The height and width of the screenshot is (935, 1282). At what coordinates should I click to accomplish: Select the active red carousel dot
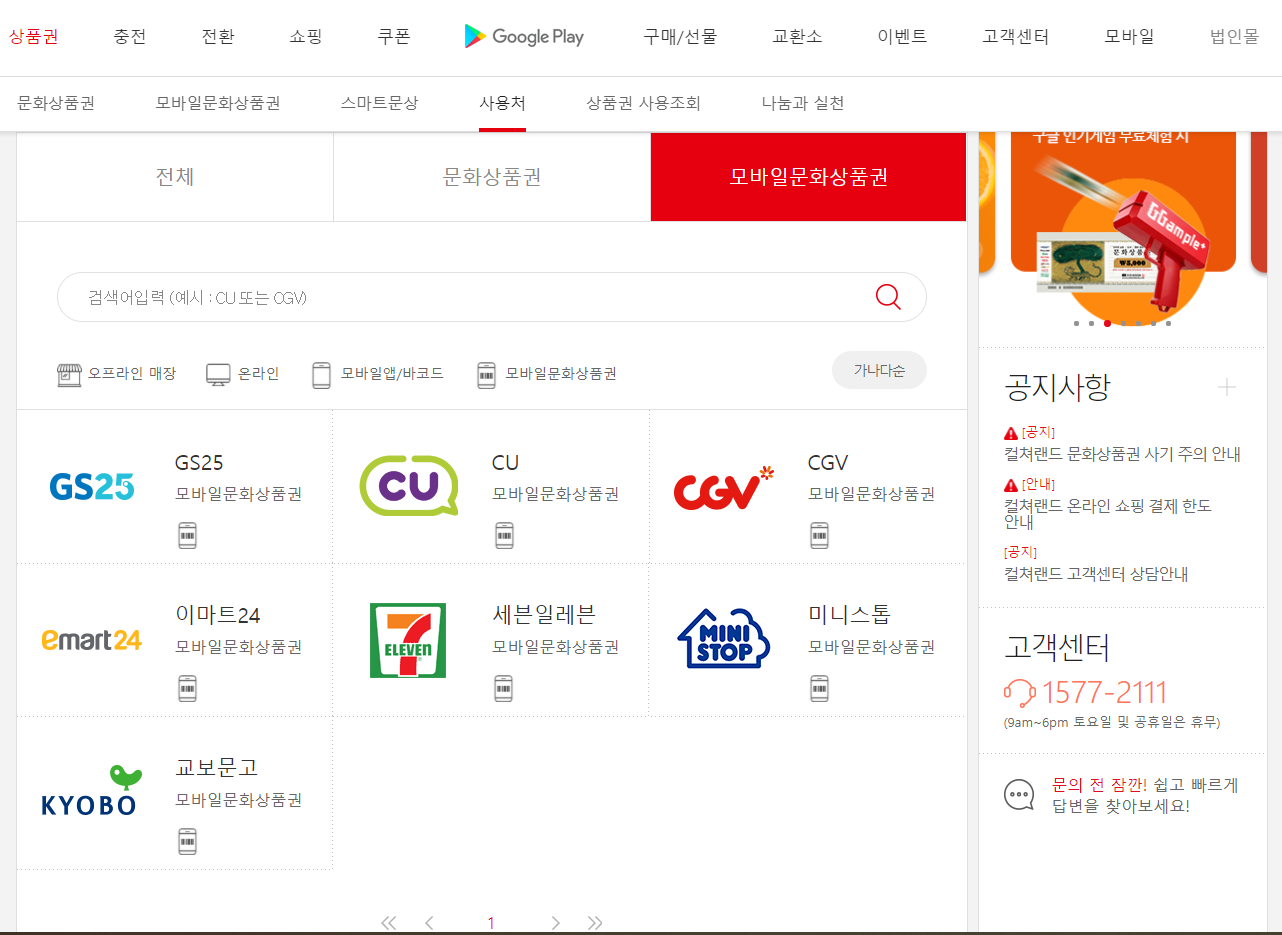pos(1107,323)
